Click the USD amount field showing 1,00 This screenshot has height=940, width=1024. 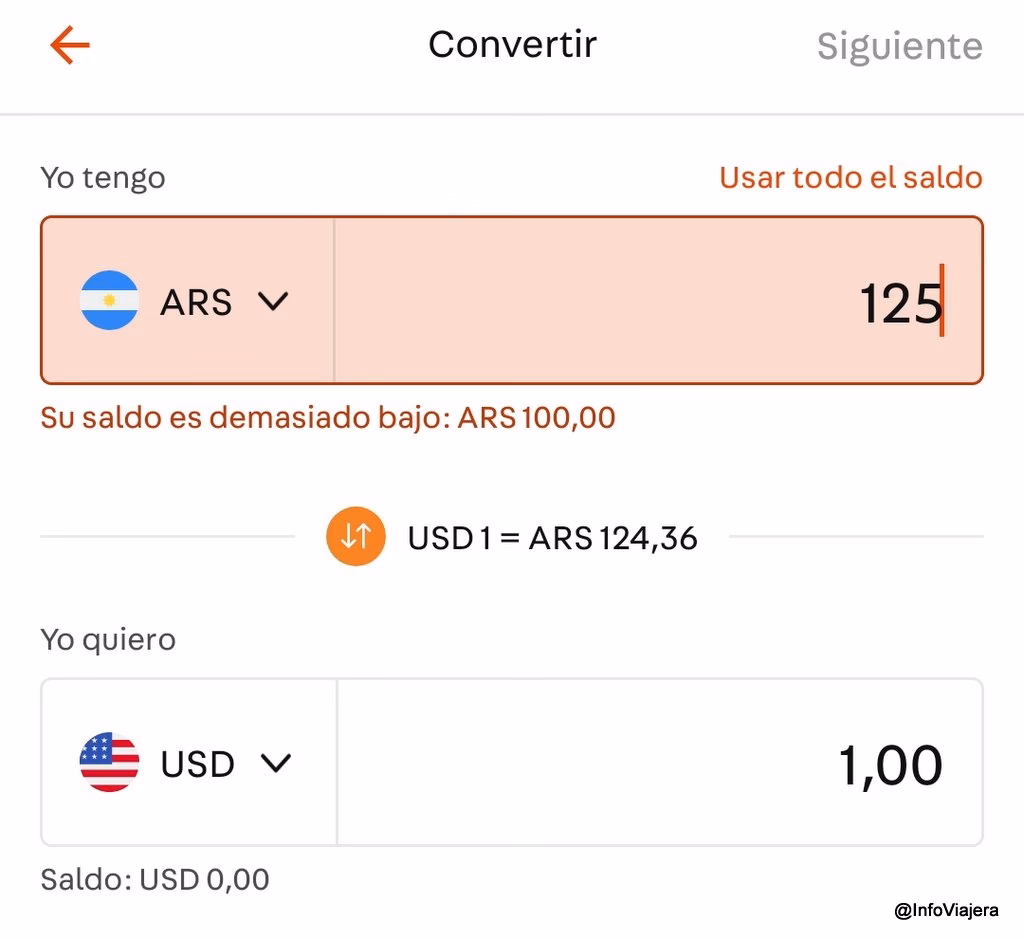[889, 763]
